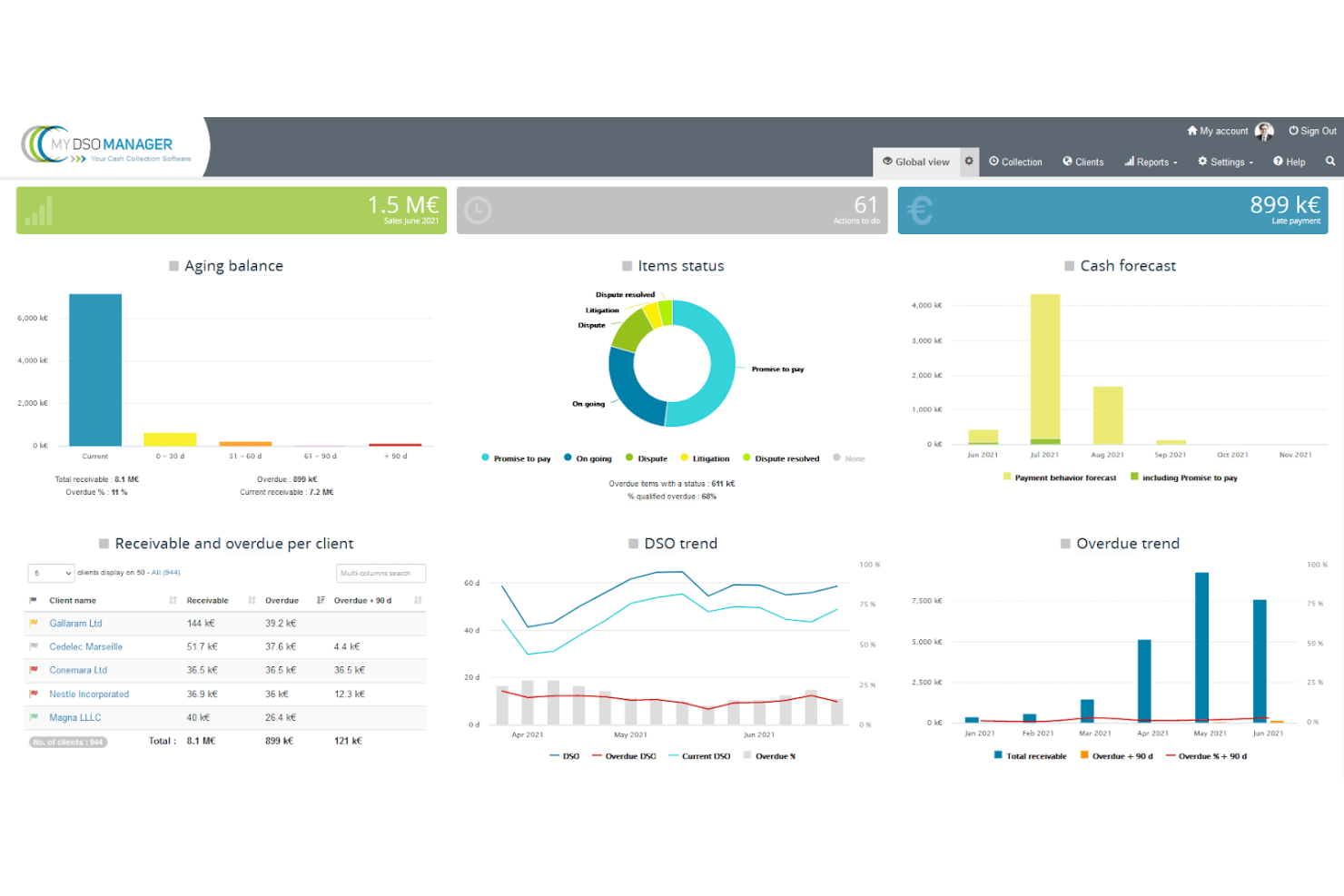Open Cedelec Marseille client link

click(x=85, y=647)
